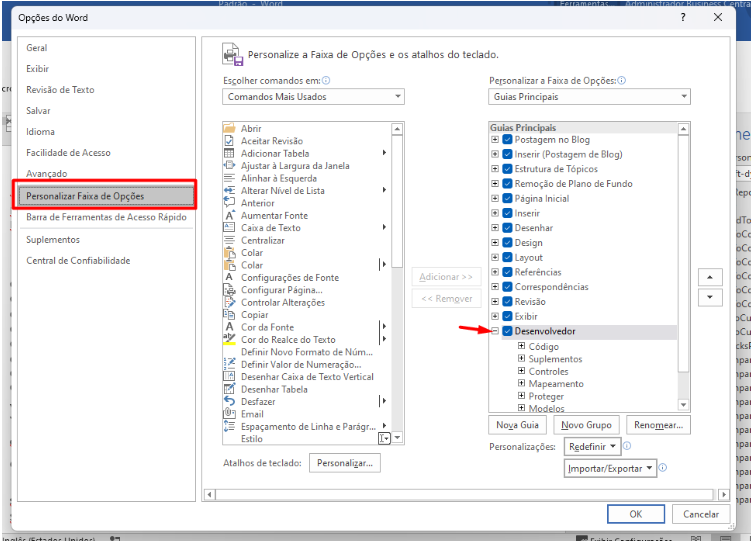This screenshot has width=756, height=541.
Task: Click the Personalizar keyboard shortcuts button
Action: pyautogui.click(x=345, y=463)
